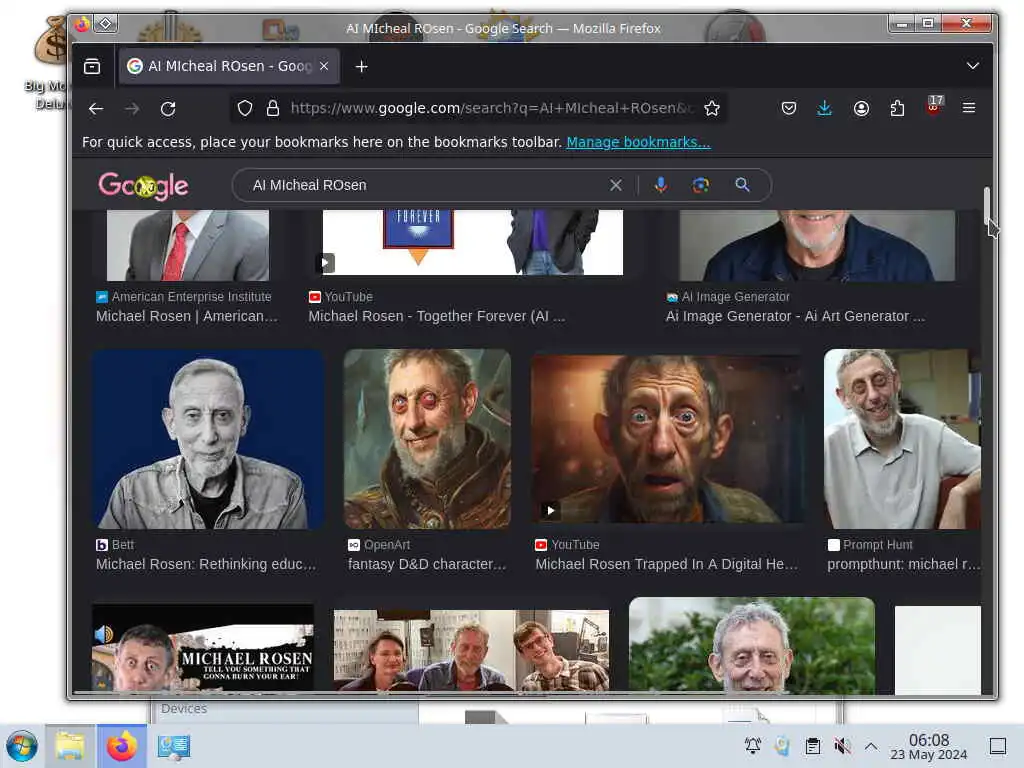Submit search with magnifier icon
This screenshot has width=1024, height=768.
pyautogui.click(x=743, y=185)
